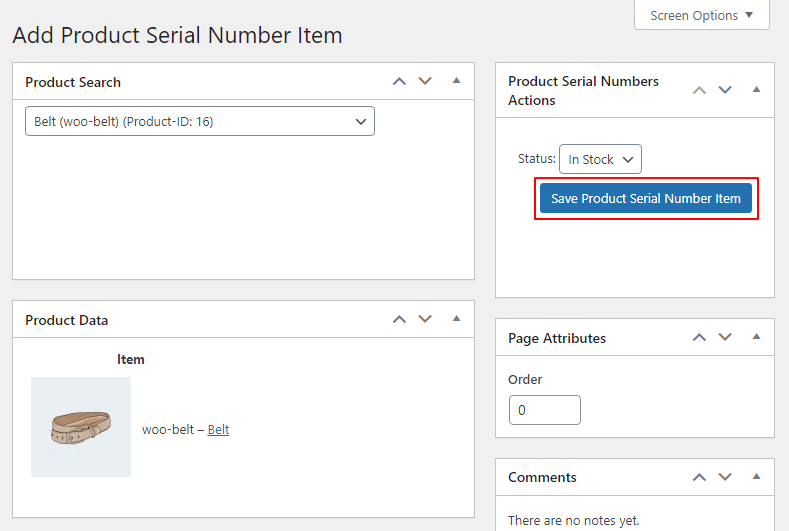The width and height of the screenshot is (789, 531).
Task: Open Screen Options tab
Action: pyautogui.click(x=701, y=16)
